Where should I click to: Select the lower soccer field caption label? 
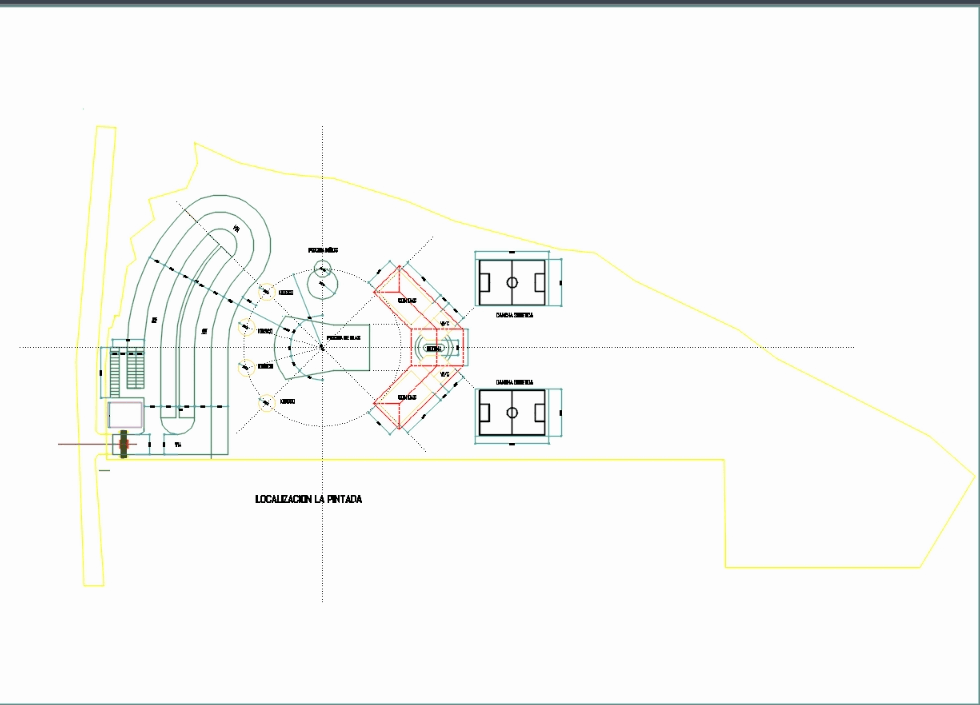point(514,382)
